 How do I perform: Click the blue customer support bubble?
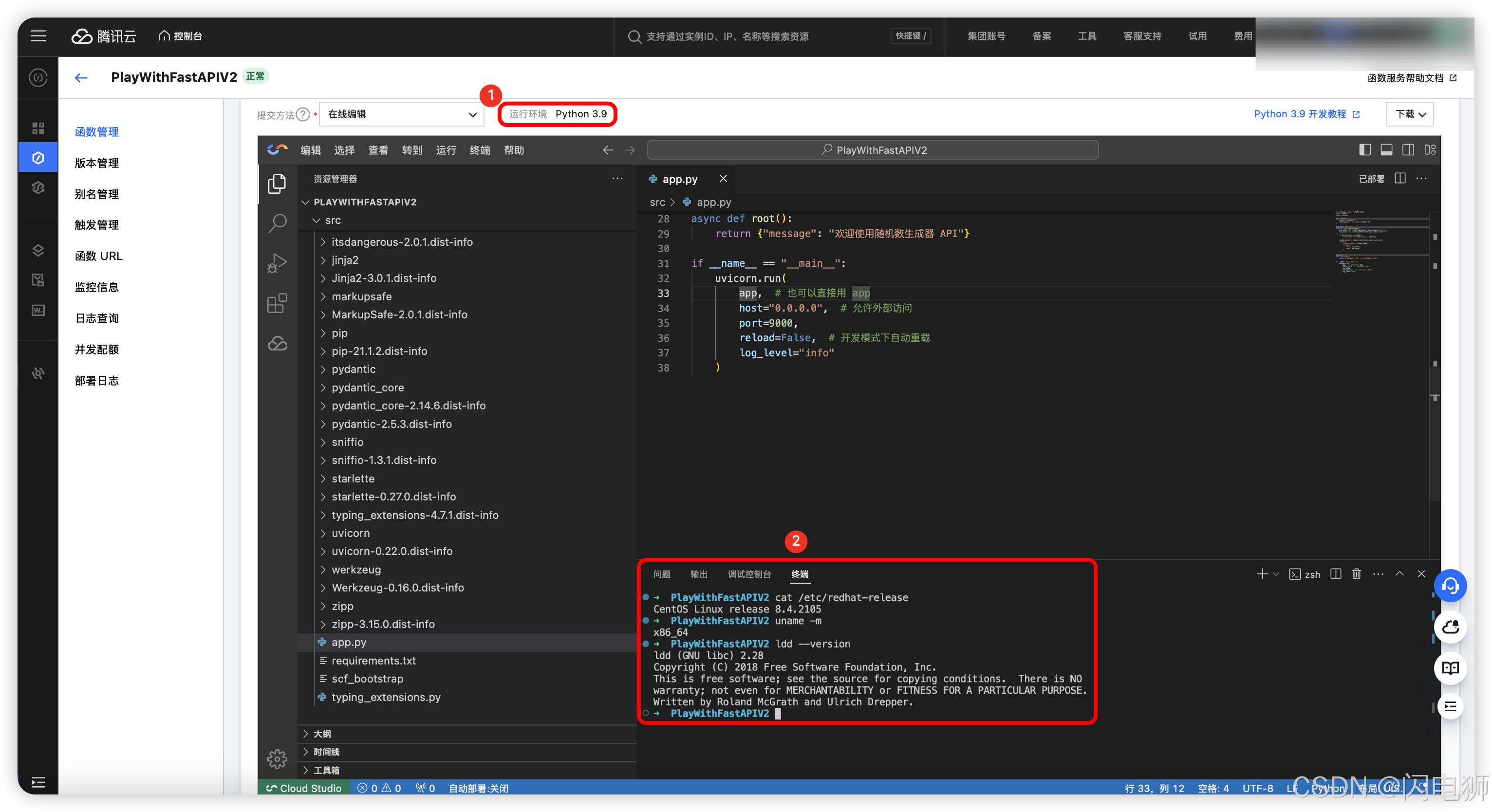tap(1450, 586)
